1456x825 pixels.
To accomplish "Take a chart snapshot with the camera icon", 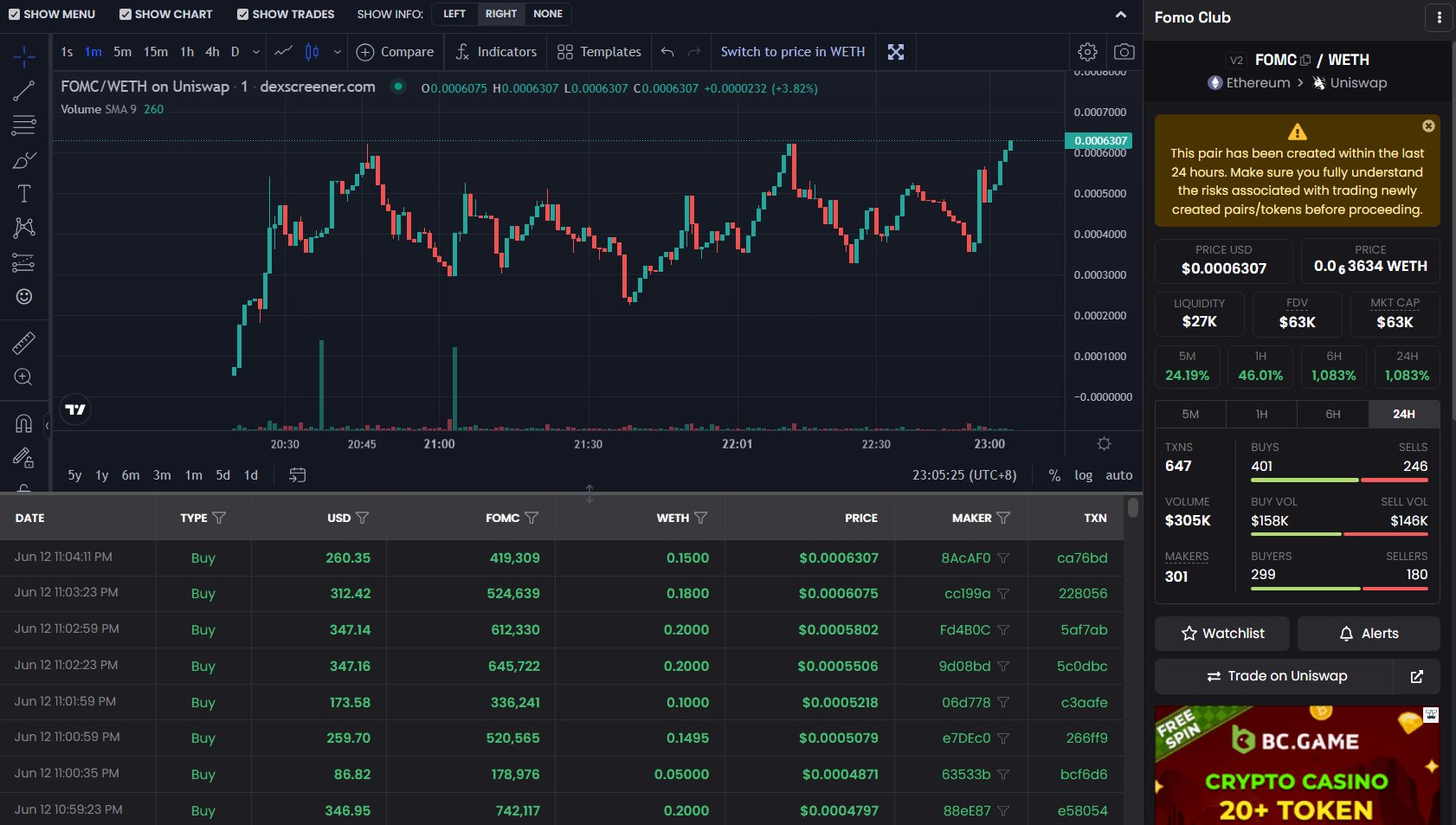I will click(x=1124, y=52).
